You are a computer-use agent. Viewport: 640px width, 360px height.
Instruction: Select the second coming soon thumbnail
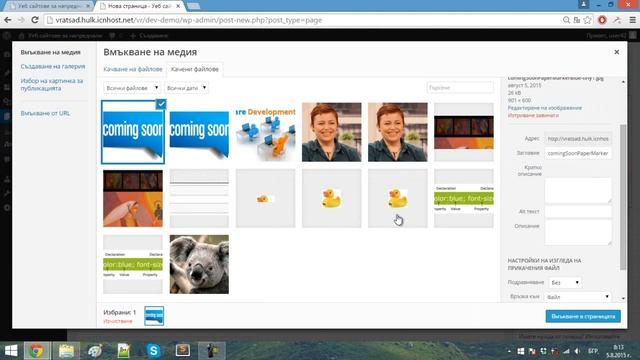click(199, 132)
